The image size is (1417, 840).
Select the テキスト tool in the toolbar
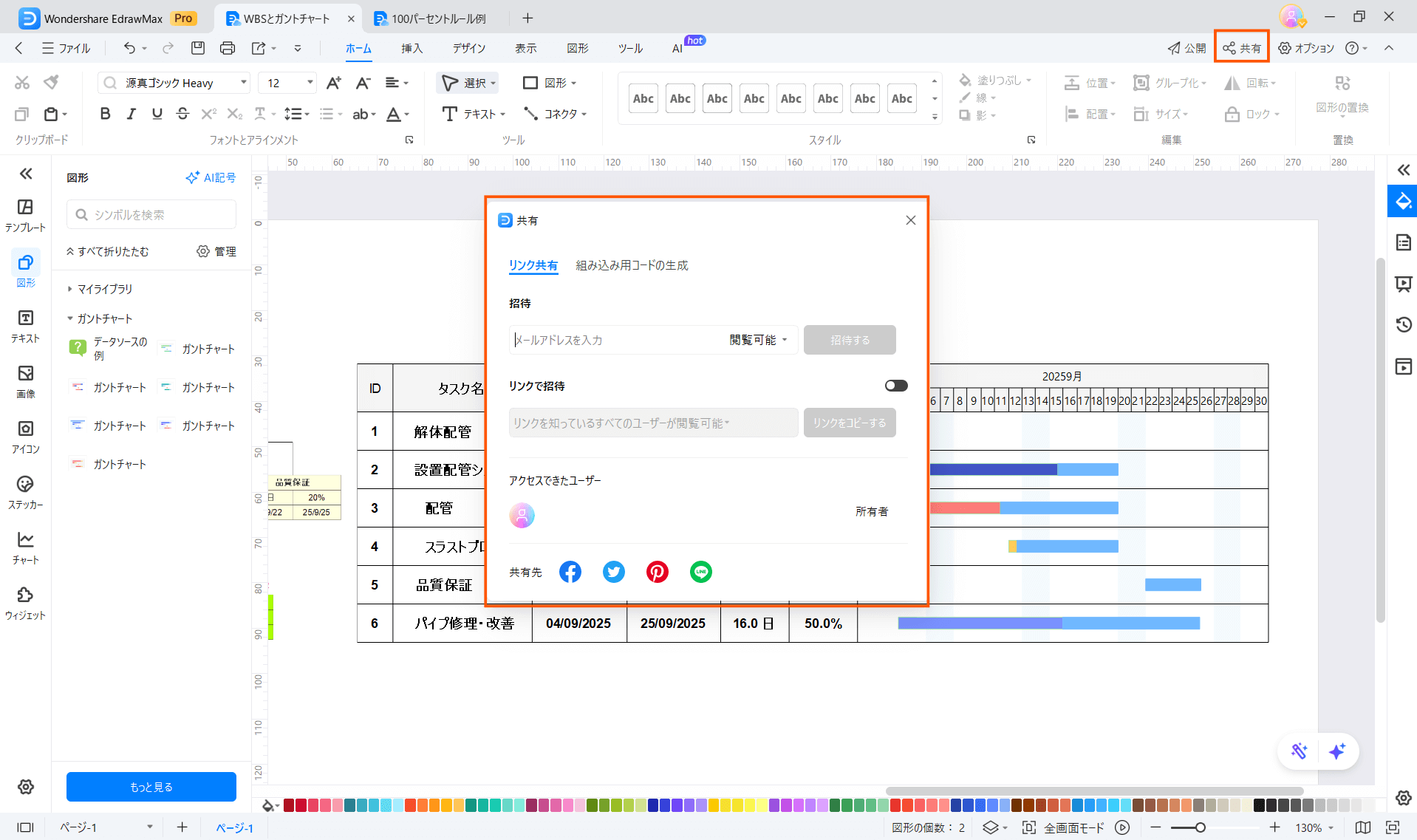(x=473, y=114)
